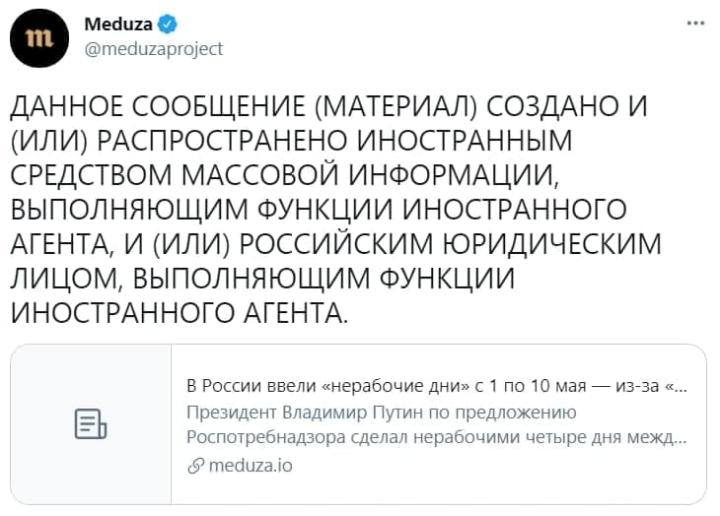The image size is (720, 516).
Task: Click the words РОССИЙСКИМ ЮРИДИЧЕСКИМ in the tweet
Action: click(x=450, y=244)
